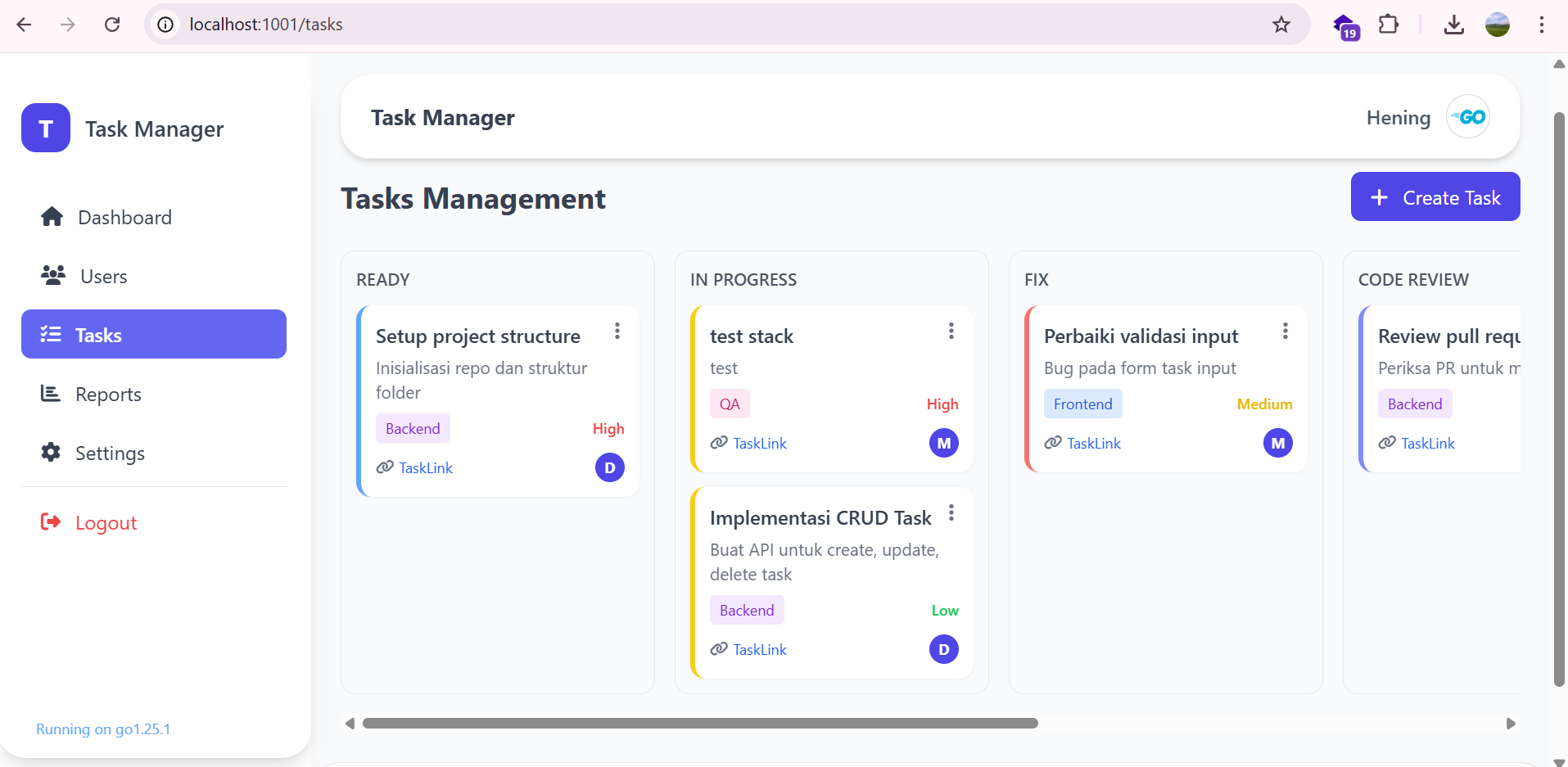Screen dimensions: 1568x767
Task: Open TaskLink on Review pull request card
Action: tap(1427, 444)
